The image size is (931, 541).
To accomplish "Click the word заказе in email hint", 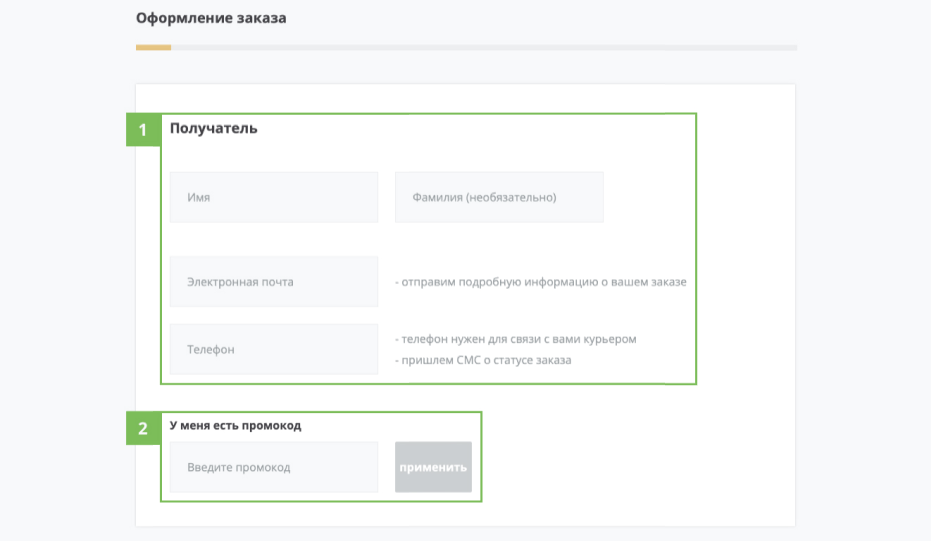I will [667, 282].
